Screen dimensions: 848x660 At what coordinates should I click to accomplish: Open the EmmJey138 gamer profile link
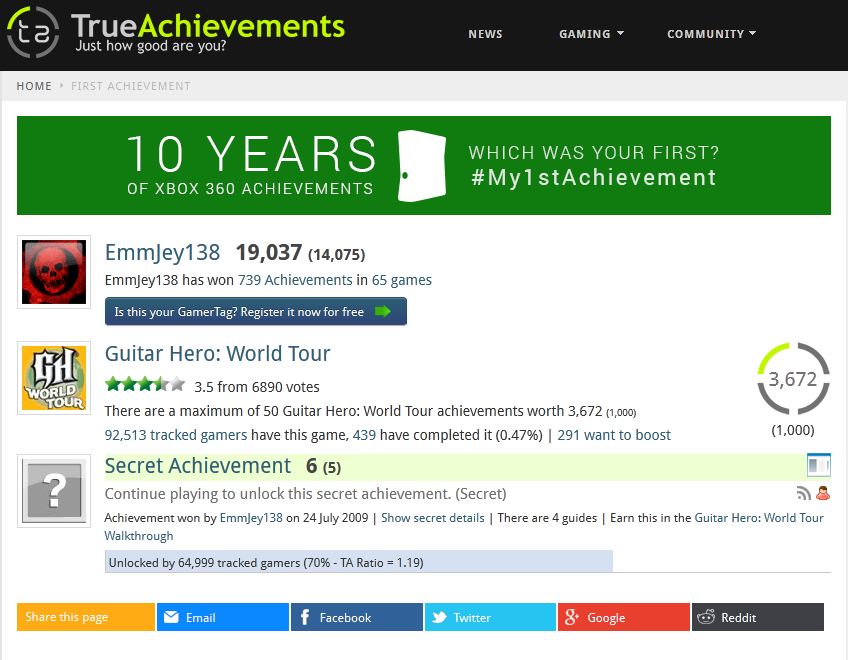coord(162,253)
